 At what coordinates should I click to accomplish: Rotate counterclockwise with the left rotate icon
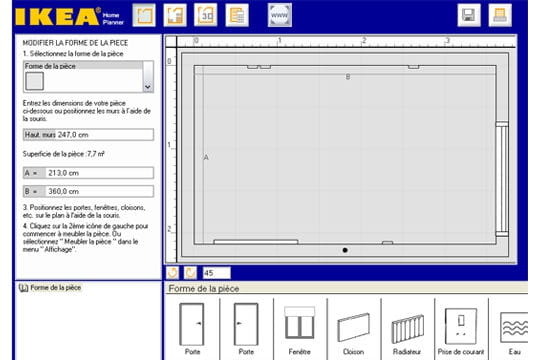172,273
